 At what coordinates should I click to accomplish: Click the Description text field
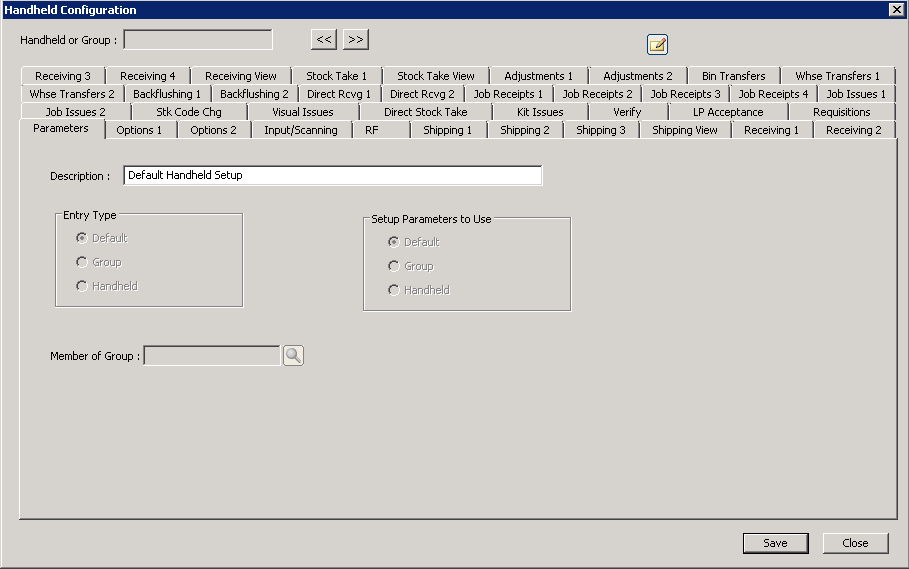pyautogui.click(x=332, y=175)
